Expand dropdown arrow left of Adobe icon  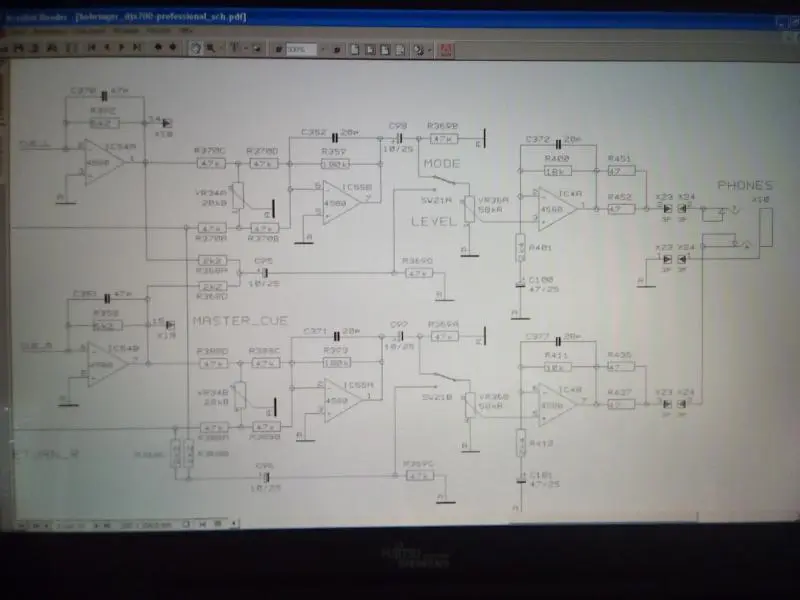click(x=432, y=49)
